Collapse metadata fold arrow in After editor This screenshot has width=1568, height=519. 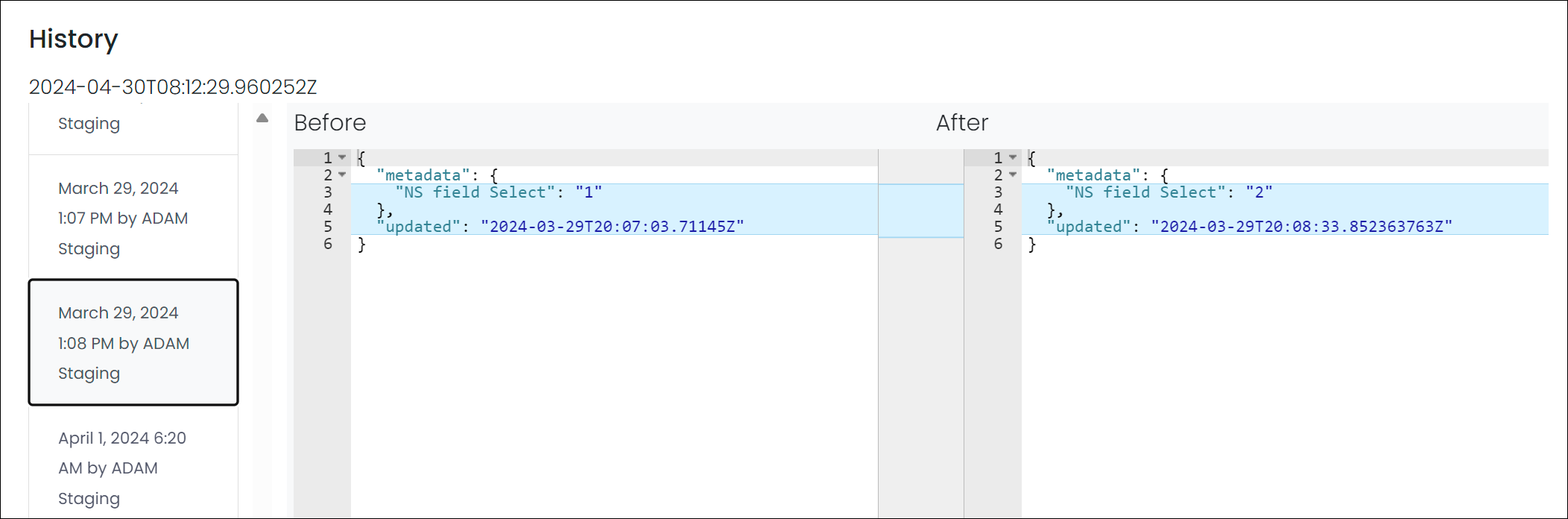pos(1013,174)
